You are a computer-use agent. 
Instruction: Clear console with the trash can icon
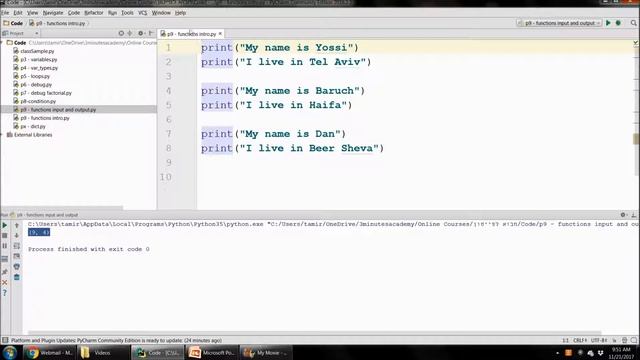[x=17, y=277]
